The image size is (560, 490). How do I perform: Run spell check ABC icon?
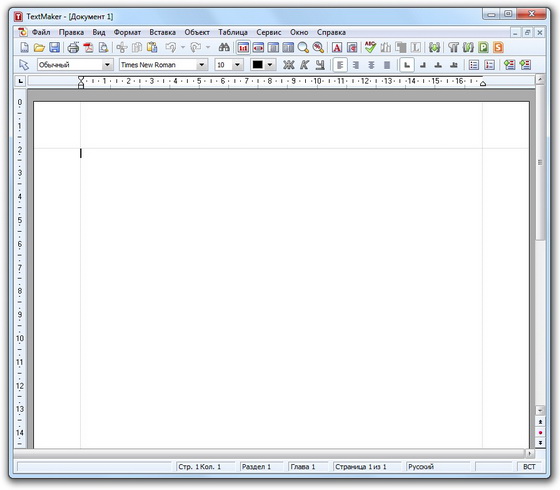(370, 47)
